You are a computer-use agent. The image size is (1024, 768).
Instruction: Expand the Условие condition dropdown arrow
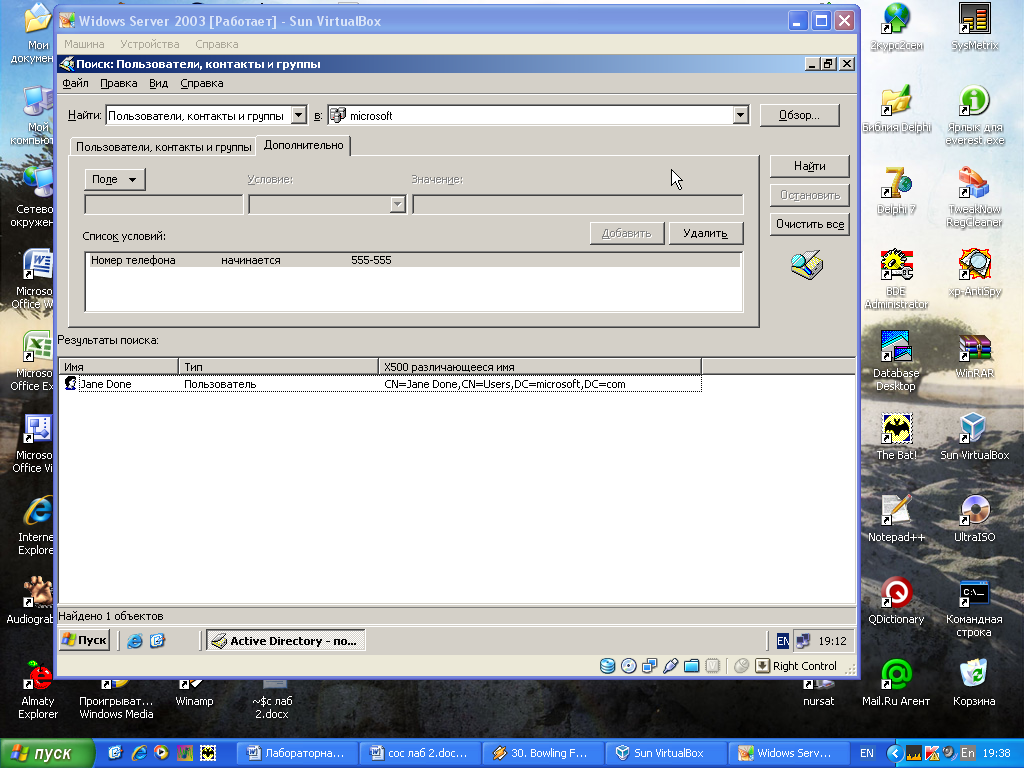point(398,204)
